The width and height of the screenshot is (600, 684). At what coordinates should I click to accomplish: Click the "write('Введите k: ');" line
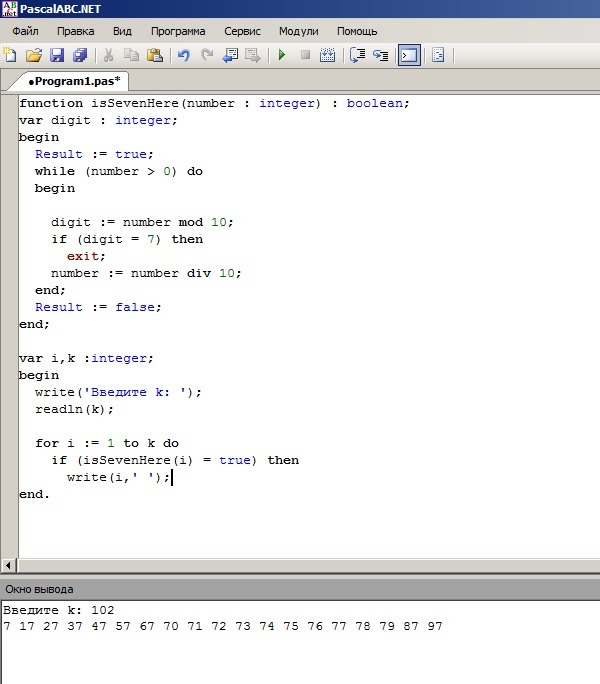[118, 392]
